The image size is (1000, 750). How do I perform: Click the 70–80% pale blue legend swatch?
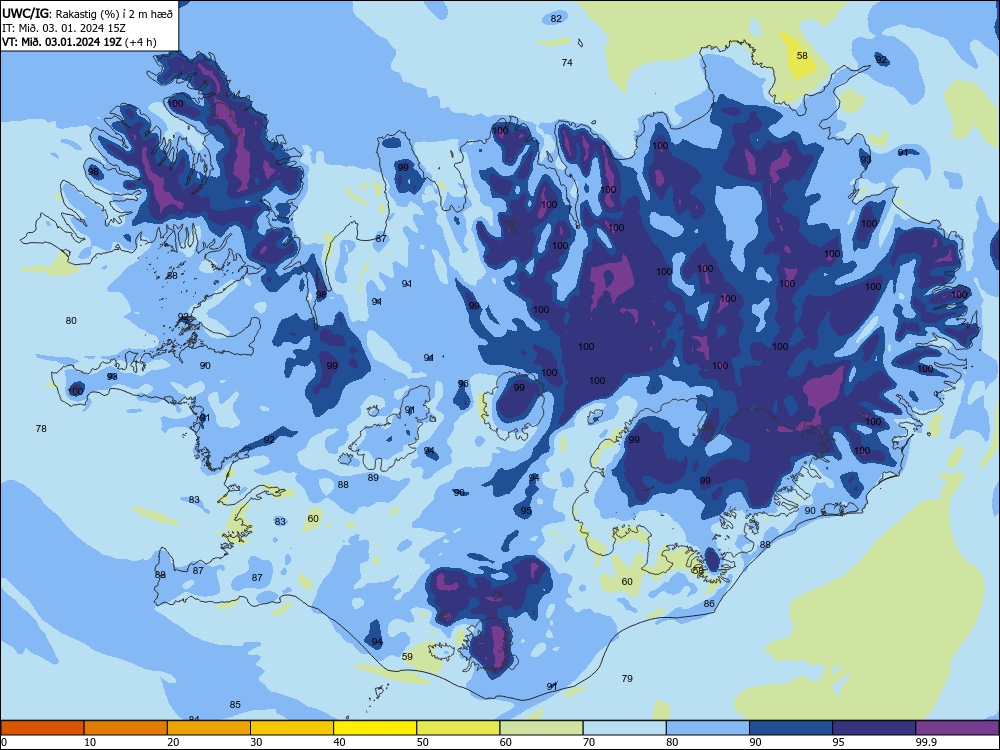[625, 728]
